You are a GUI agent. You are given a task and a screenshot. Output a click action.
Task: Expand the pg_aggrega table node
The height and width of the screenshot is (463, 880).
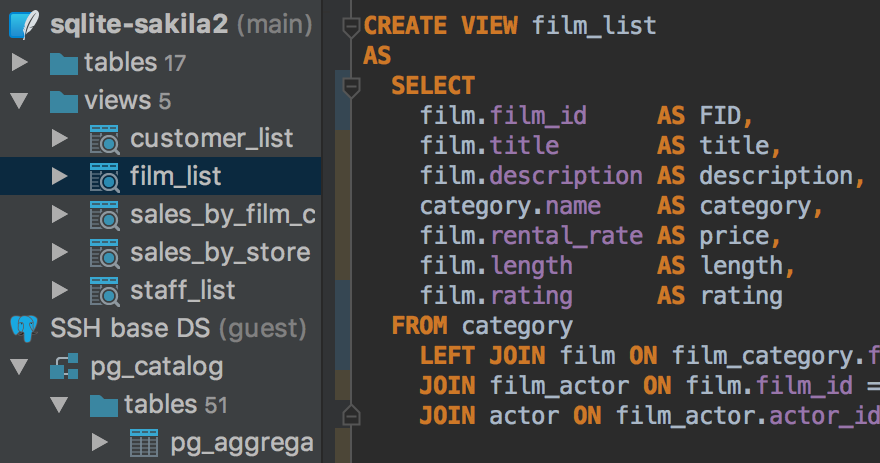click(99, 442)
